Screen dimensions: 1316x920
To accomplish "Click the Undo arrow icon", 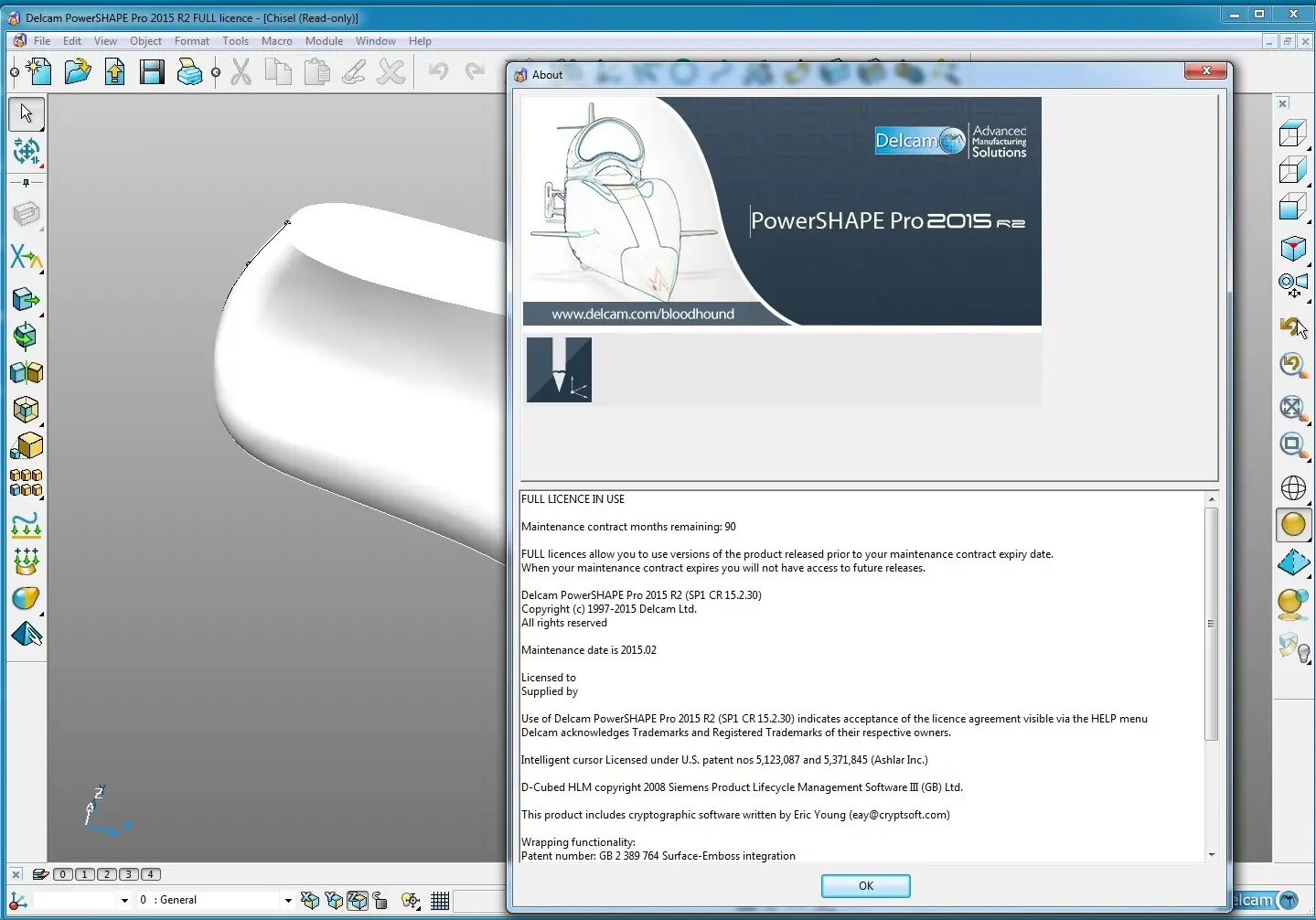I will [438, 71].
